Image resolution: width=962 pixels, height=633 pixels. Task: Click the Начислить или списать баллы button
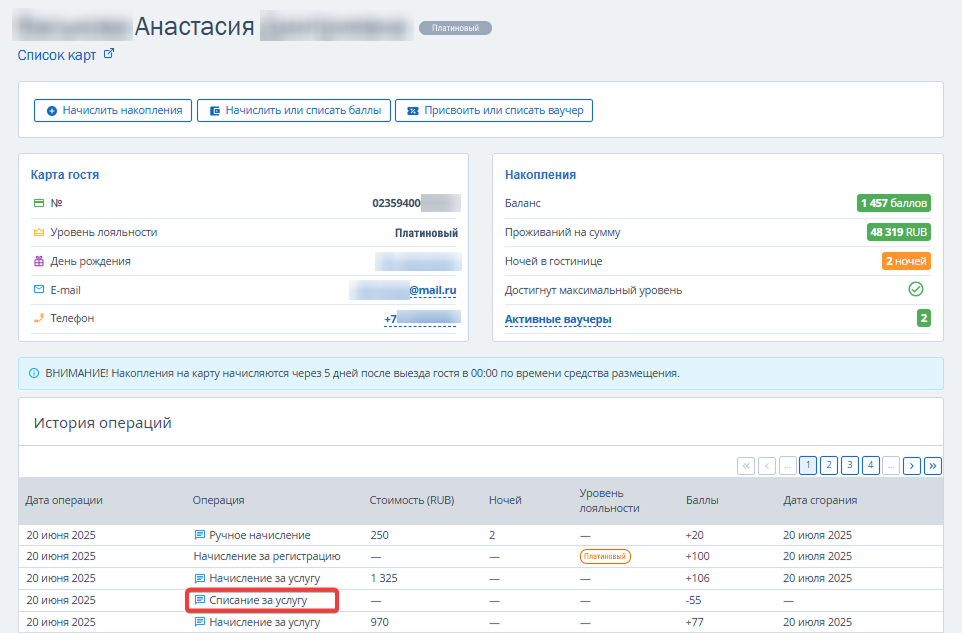[294, 110]
